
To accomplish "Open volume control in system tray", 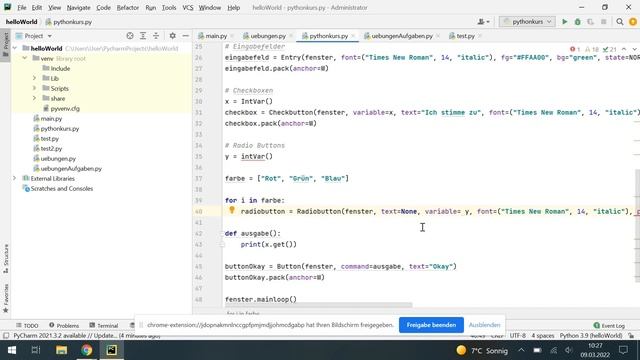I will [569, 350].
